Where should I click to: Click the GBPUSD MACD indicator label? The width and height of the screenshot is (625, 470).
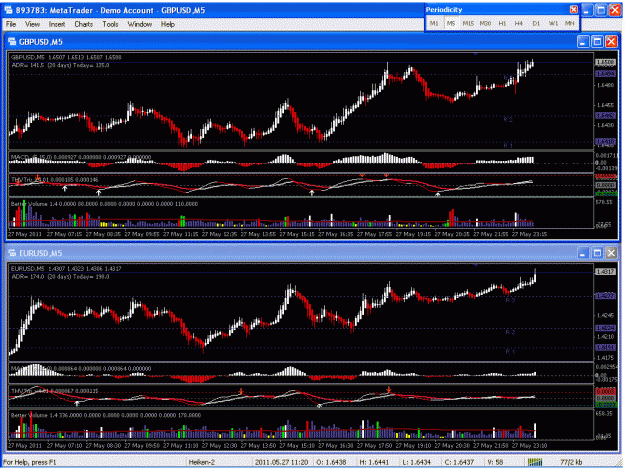click(x=81, y=157)
